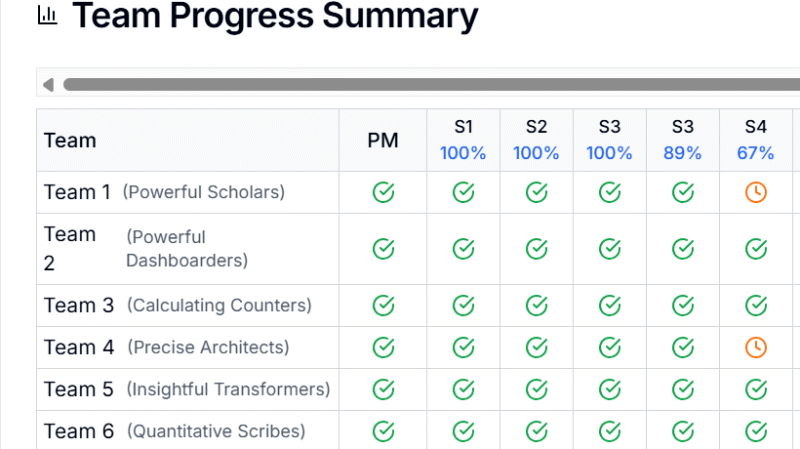This screenshot has height=449, width=800.
Task: Click the S1 column header
Action: tap(463, 127)
